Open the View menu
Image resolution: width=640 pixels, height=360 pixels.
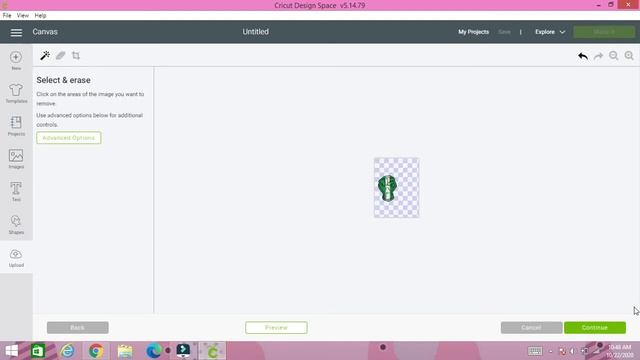tap(22, 16)
